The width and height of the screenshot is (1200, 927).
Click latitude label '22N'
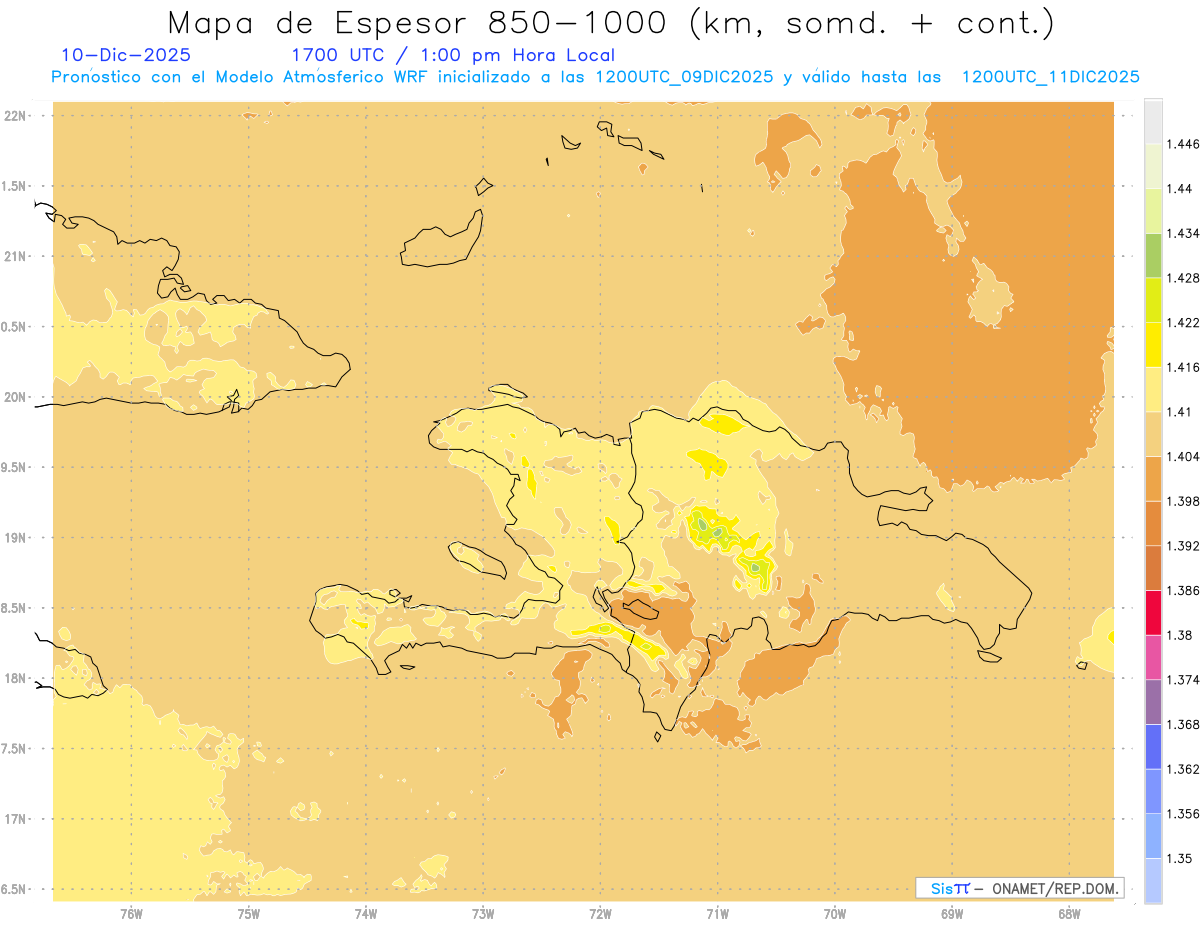pyautogui.click(x=16, y=116)
